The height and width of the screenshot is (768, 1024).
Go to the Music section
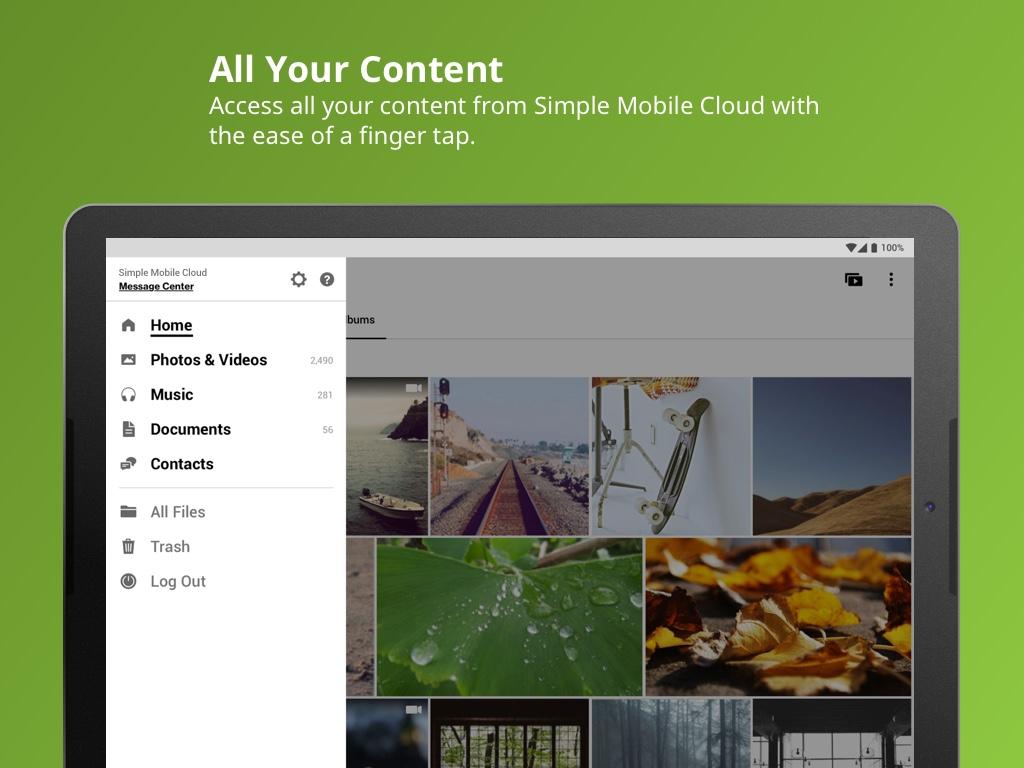(226, 394)
